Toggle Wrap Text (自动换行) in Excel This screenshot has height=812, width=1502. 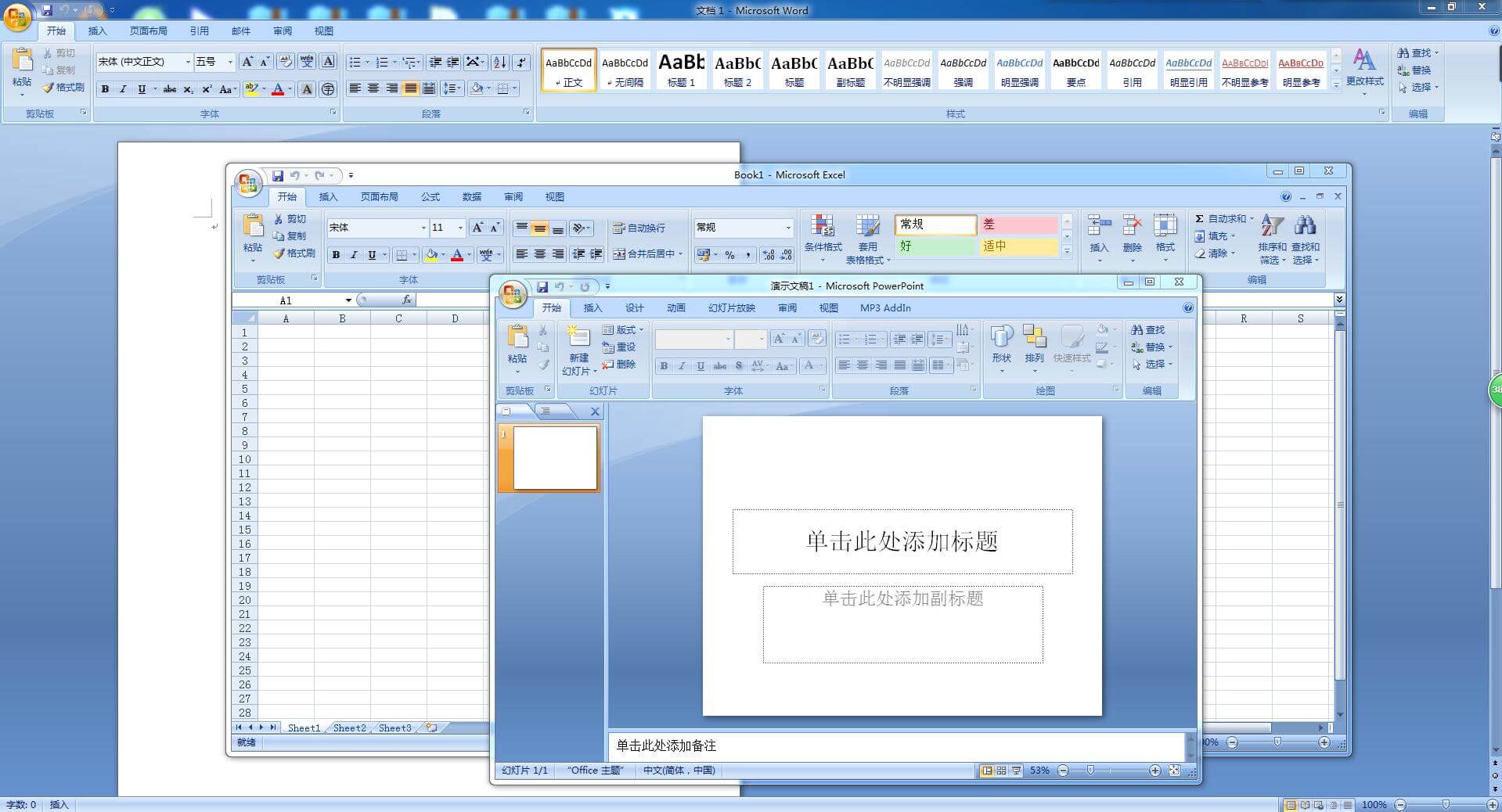tap(639, 228)
